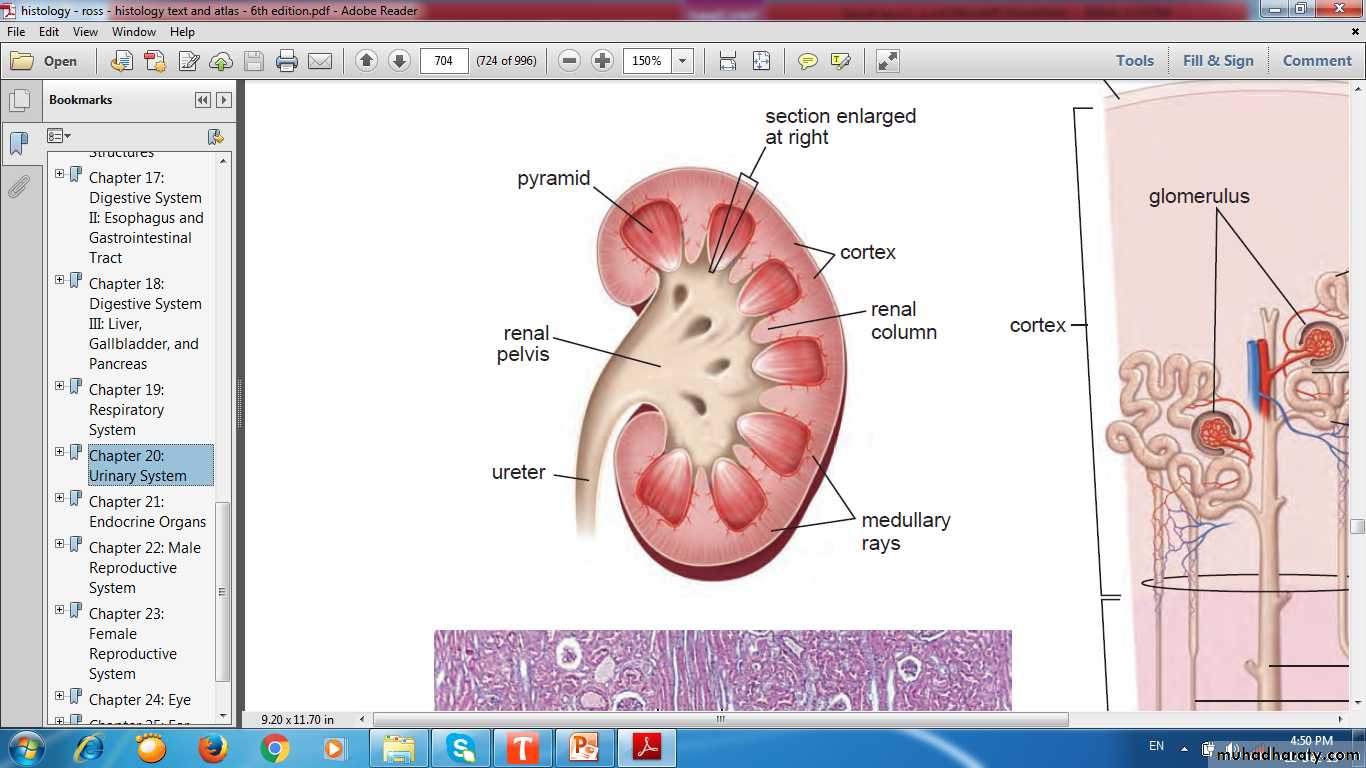Add a sticky note comment

click(807, 61)
